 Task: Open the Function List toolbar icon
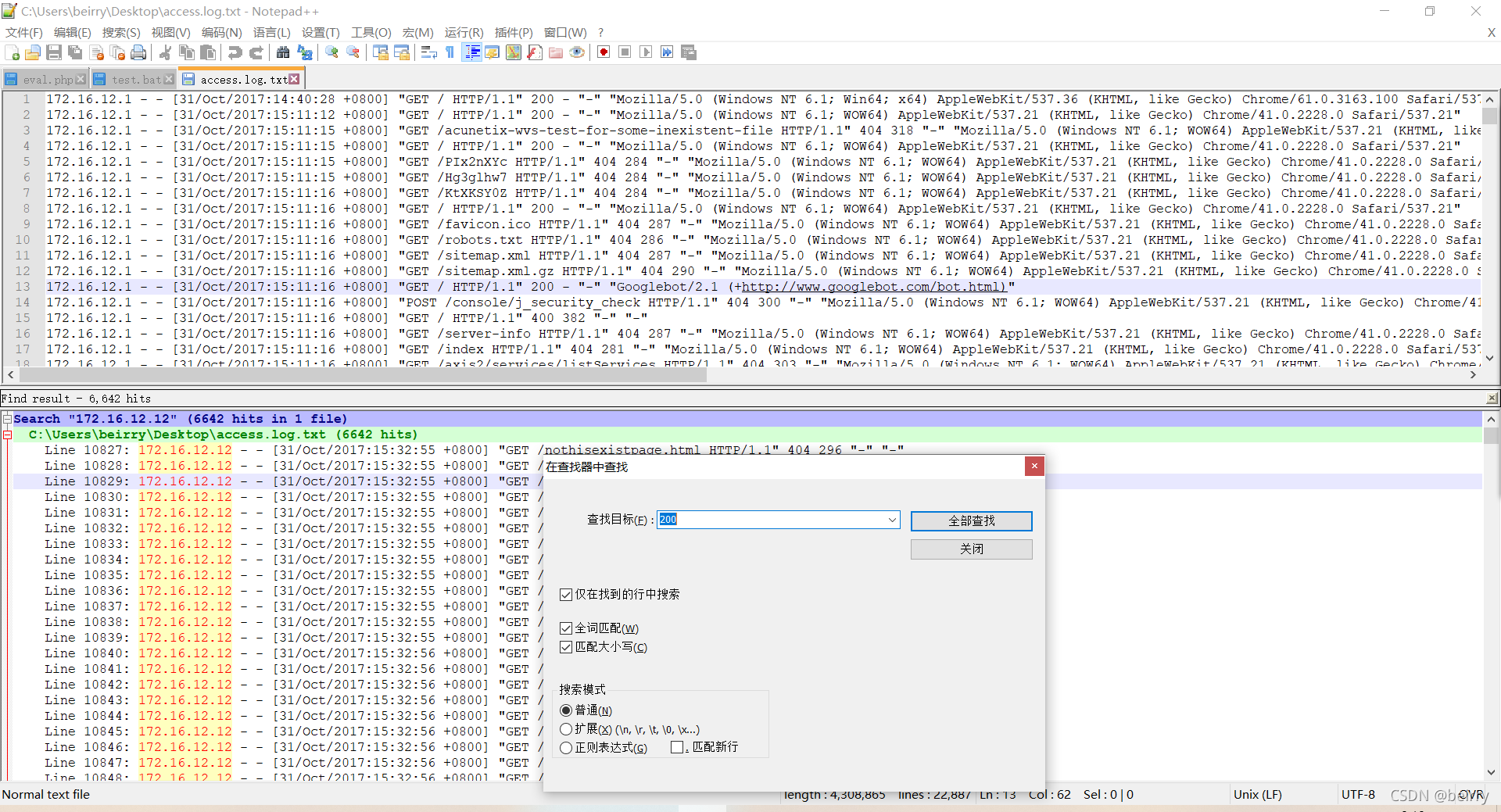[535, 52]
